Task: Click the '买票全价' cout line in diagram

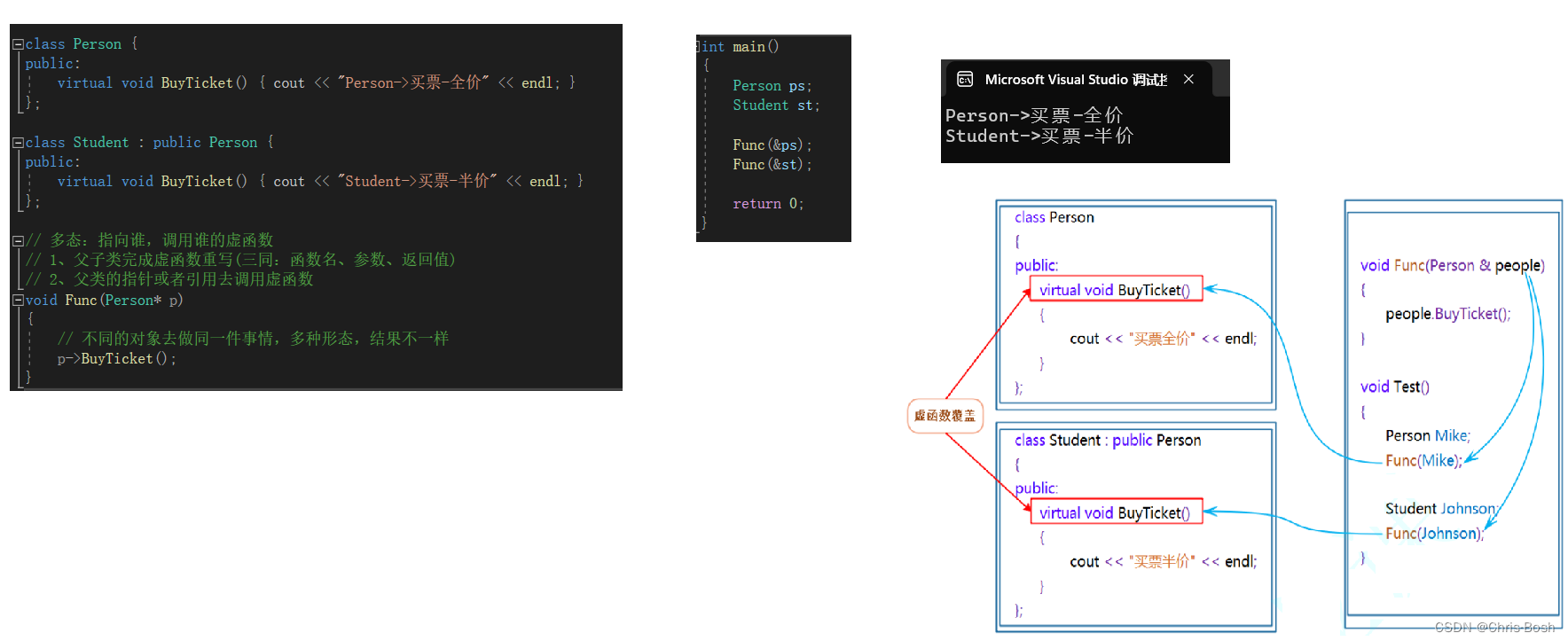Action: click(x=1163, y=339)
